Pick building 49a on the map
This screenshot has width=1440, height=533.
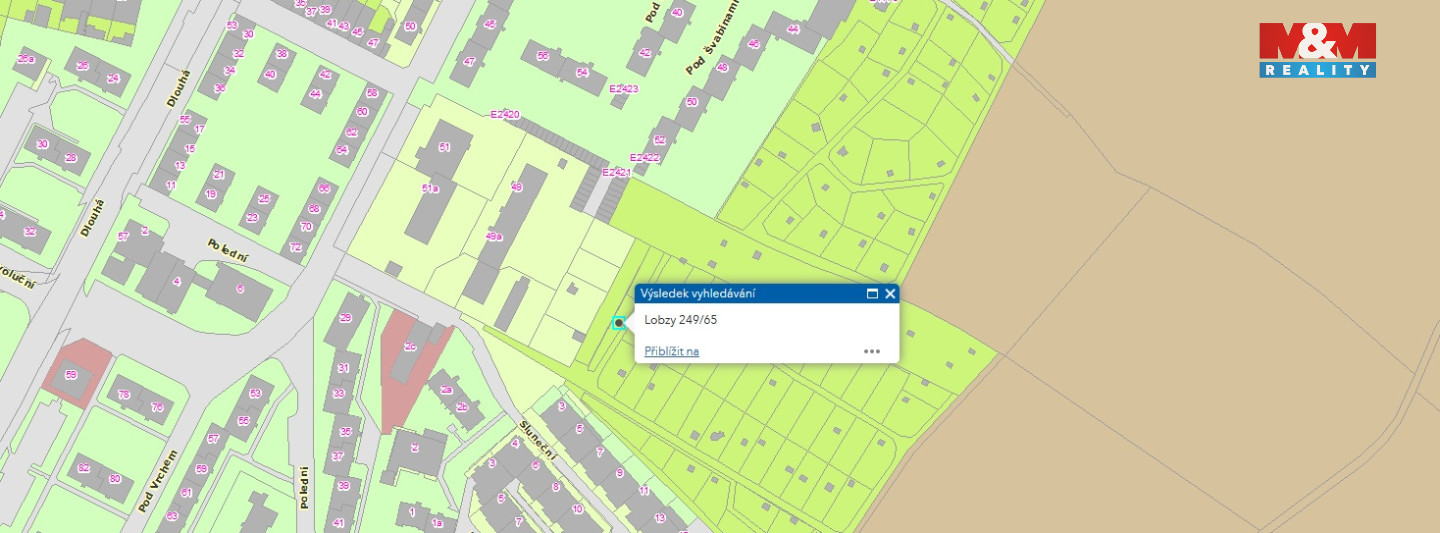pos(492,237)
